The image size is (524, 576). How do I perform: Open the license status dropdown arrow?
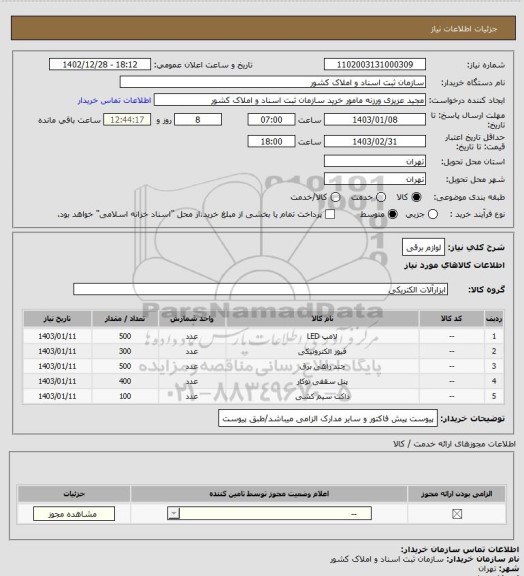coord(173,513)
